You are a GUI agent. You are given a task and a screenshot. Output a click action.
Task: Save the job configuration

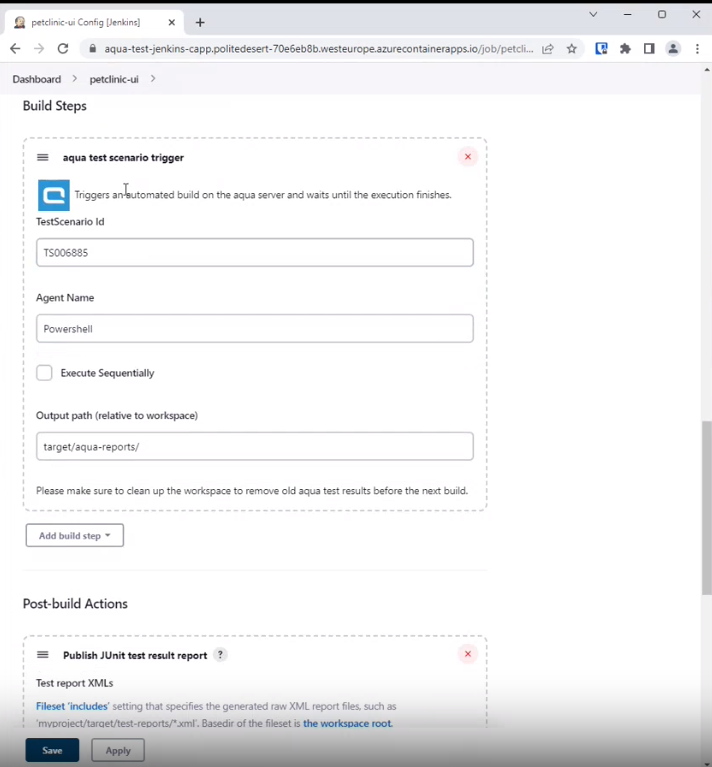point(52,750)
